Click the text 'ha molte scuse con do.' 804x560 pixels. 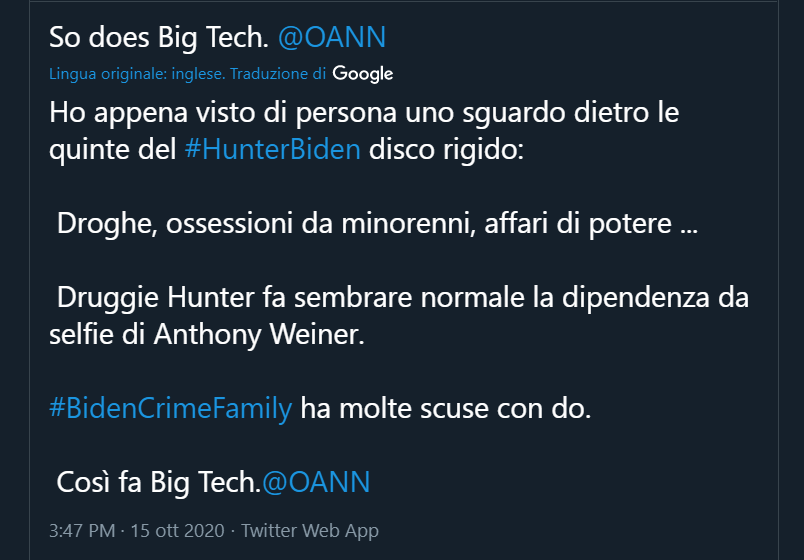tap(445, 408)
